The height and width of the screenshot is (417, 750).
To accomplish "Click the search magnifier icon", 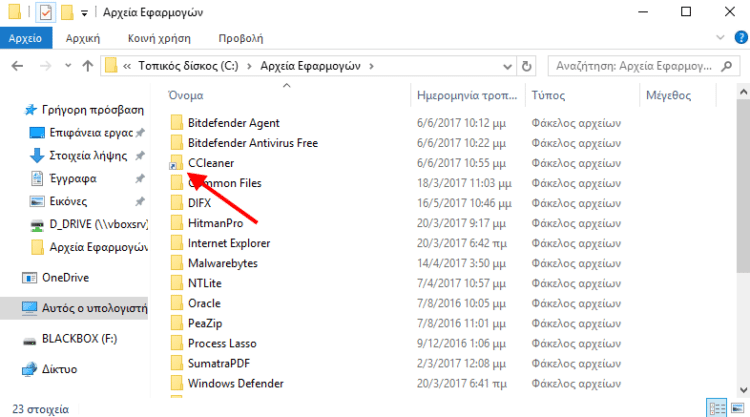I will coord(727,66).
